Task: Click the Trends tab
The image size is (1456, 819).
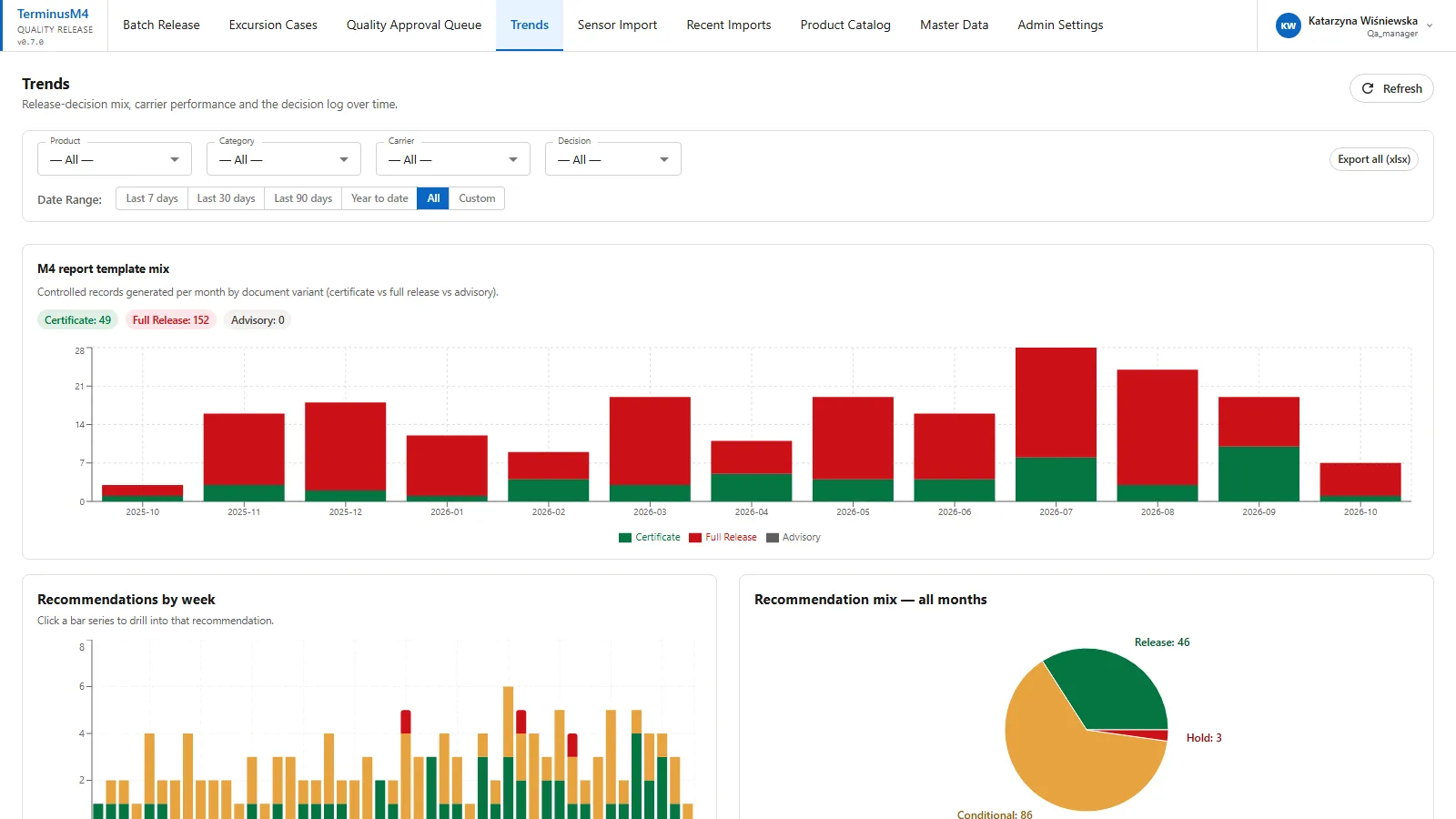Action: [x=530, y=25]
